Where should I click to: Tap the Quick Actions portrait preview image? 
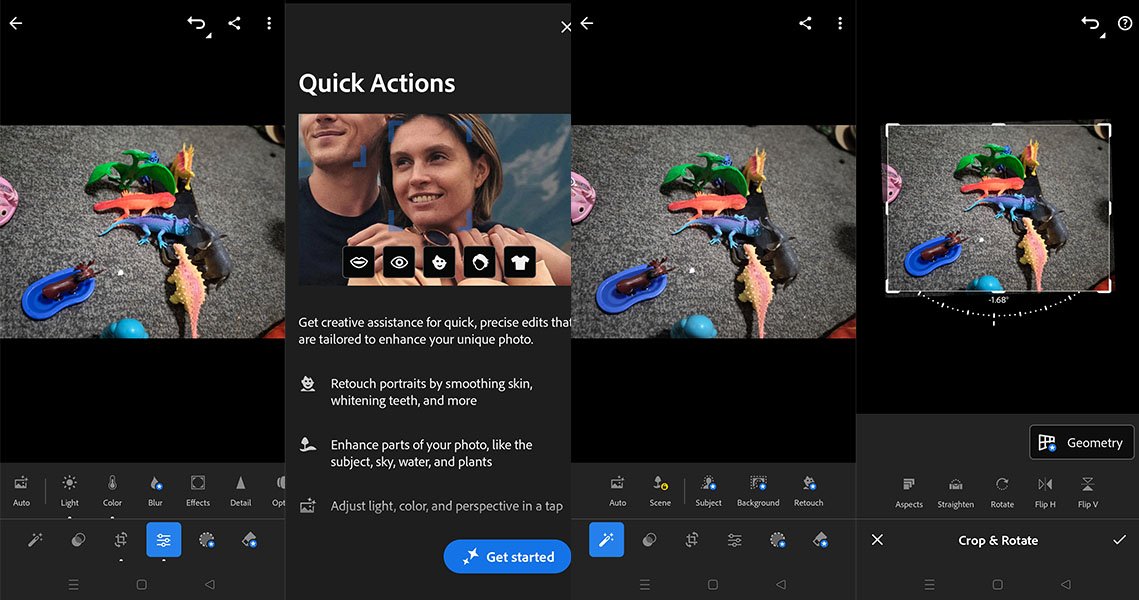click(434, 199)
